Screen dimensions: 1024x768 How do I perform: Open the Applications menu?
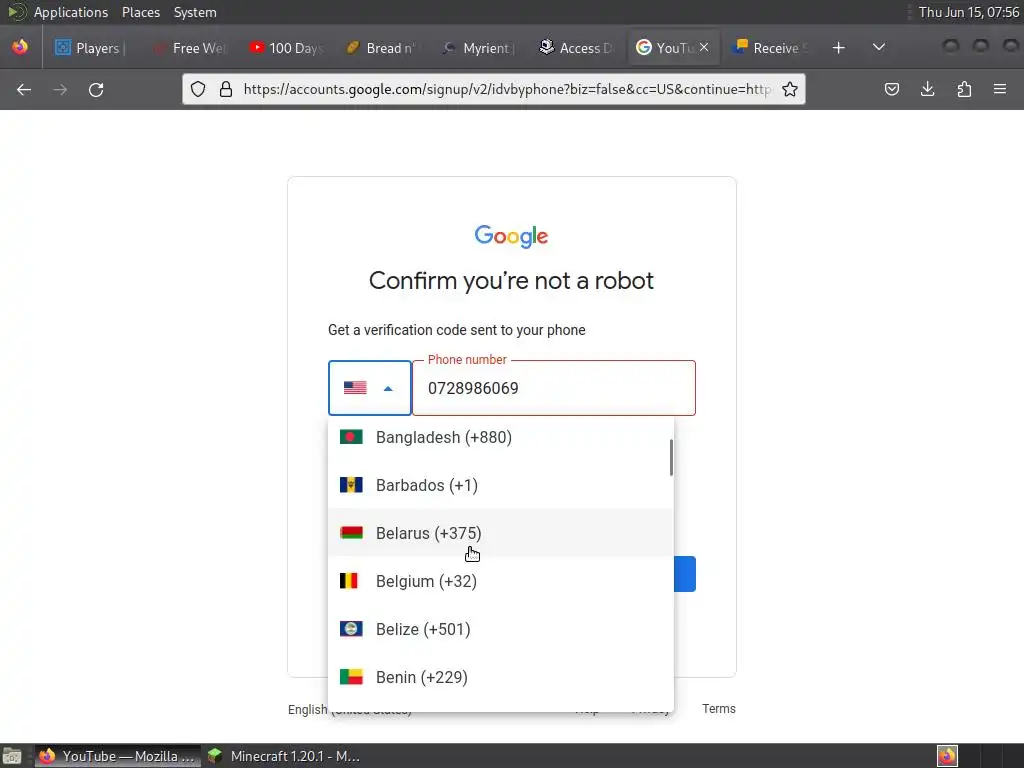pos(71,12)
